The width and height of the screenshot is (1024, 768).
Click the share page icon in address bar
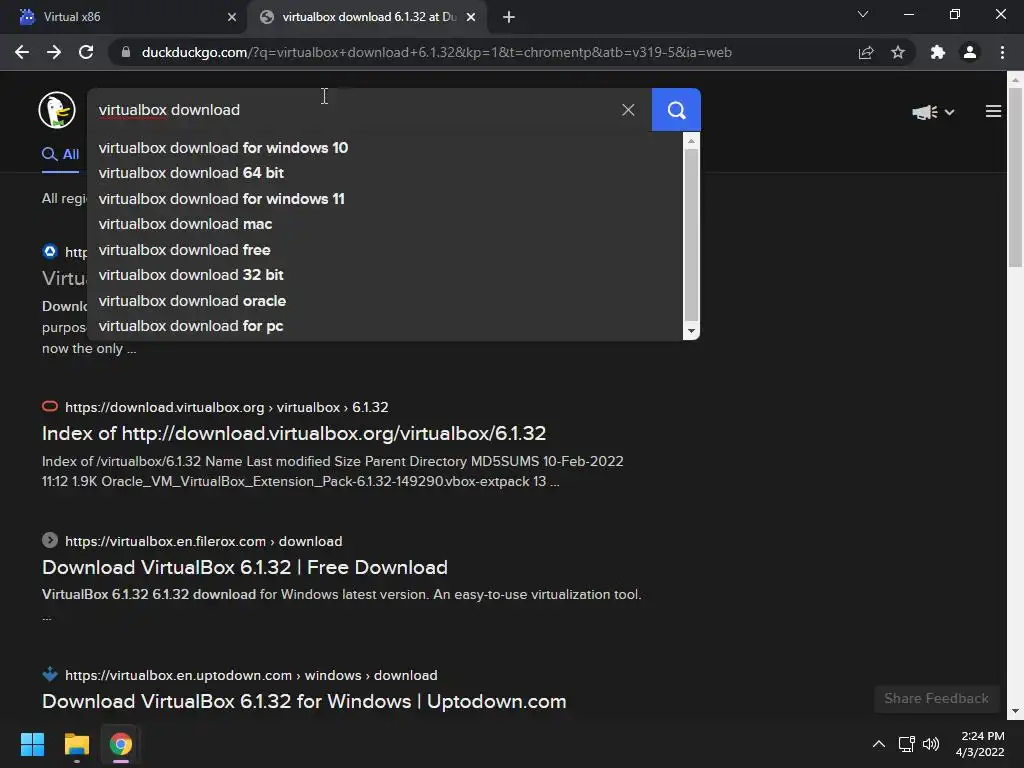tap(866, 52)
